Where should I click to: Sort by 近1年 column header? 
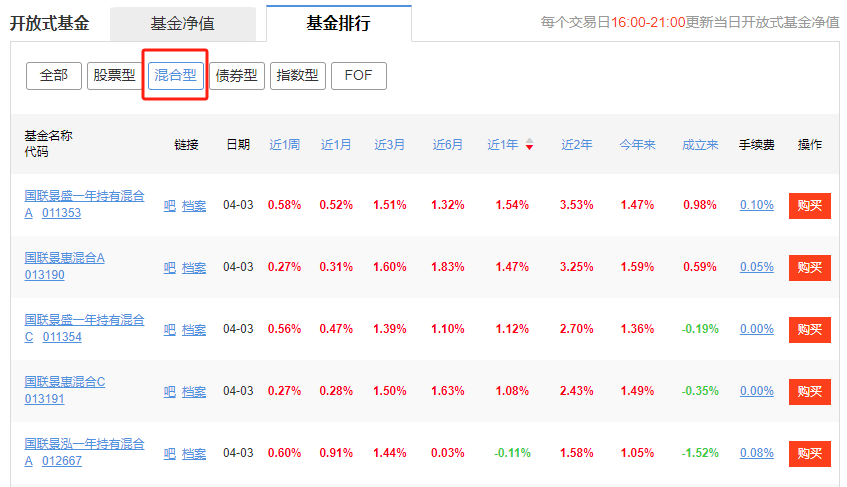click(x=503, y=145)
